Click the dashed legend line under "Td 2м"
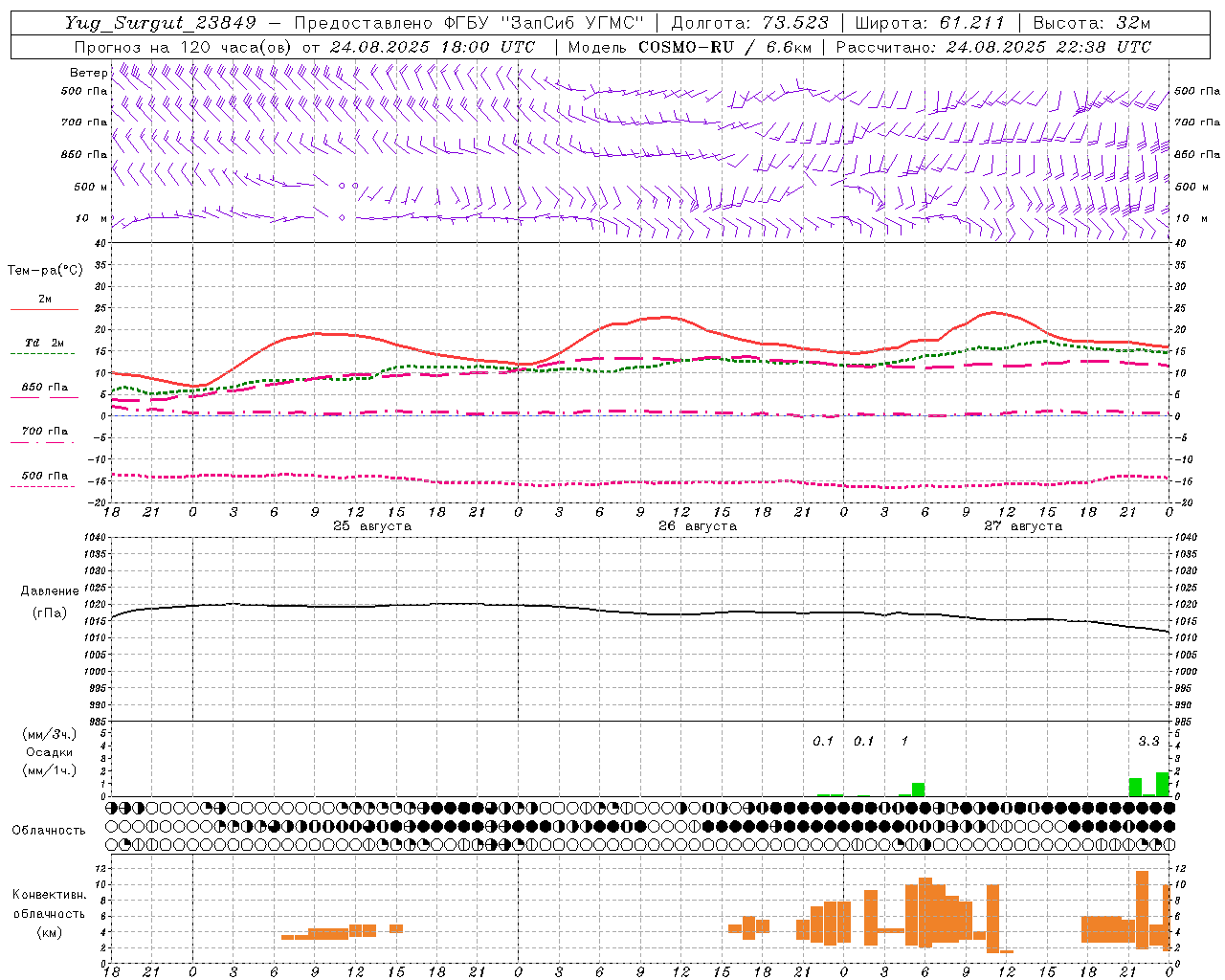The height and width of the screenshot is (980, 1225). pyautogui.click(x=42, y=354)
